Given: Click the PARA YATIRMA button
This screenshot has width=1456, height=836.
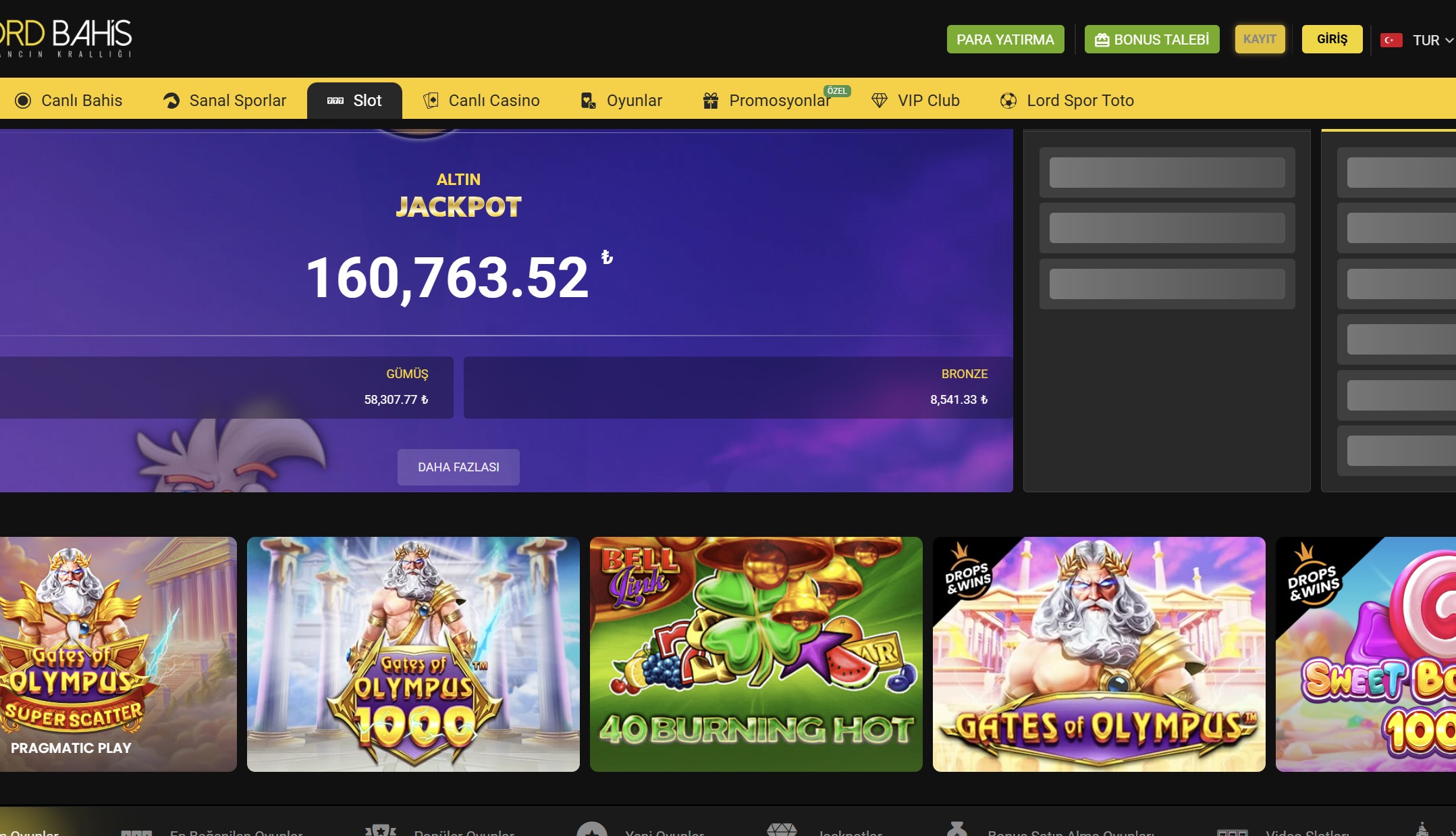Looking at the screenshot, I should pos(1005,39).
